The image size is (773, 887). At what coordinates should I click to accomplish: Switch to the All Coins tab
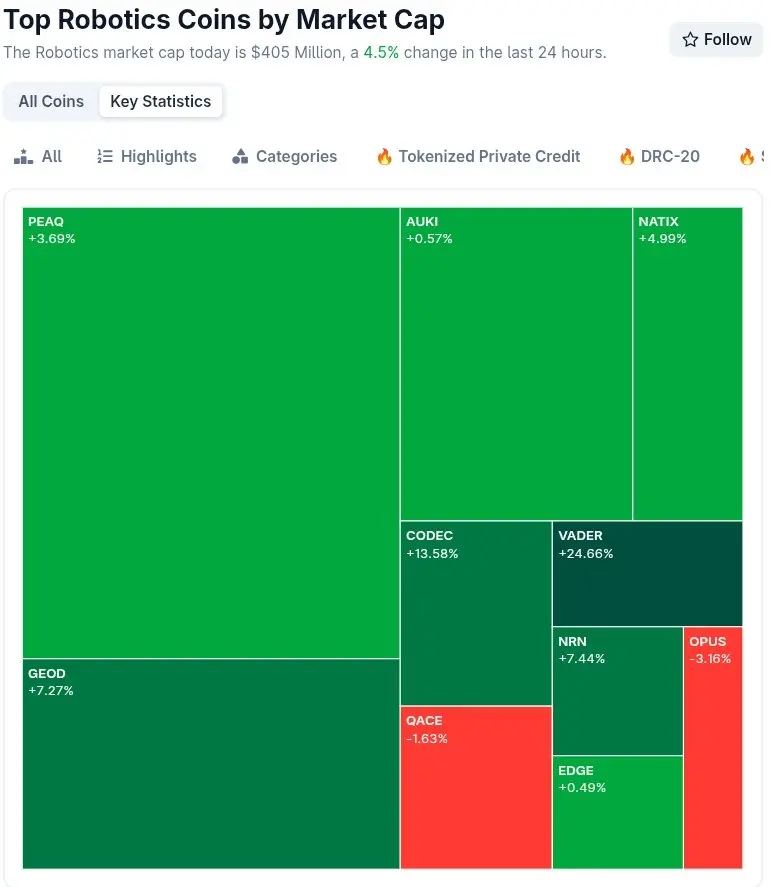click(51, 102)
